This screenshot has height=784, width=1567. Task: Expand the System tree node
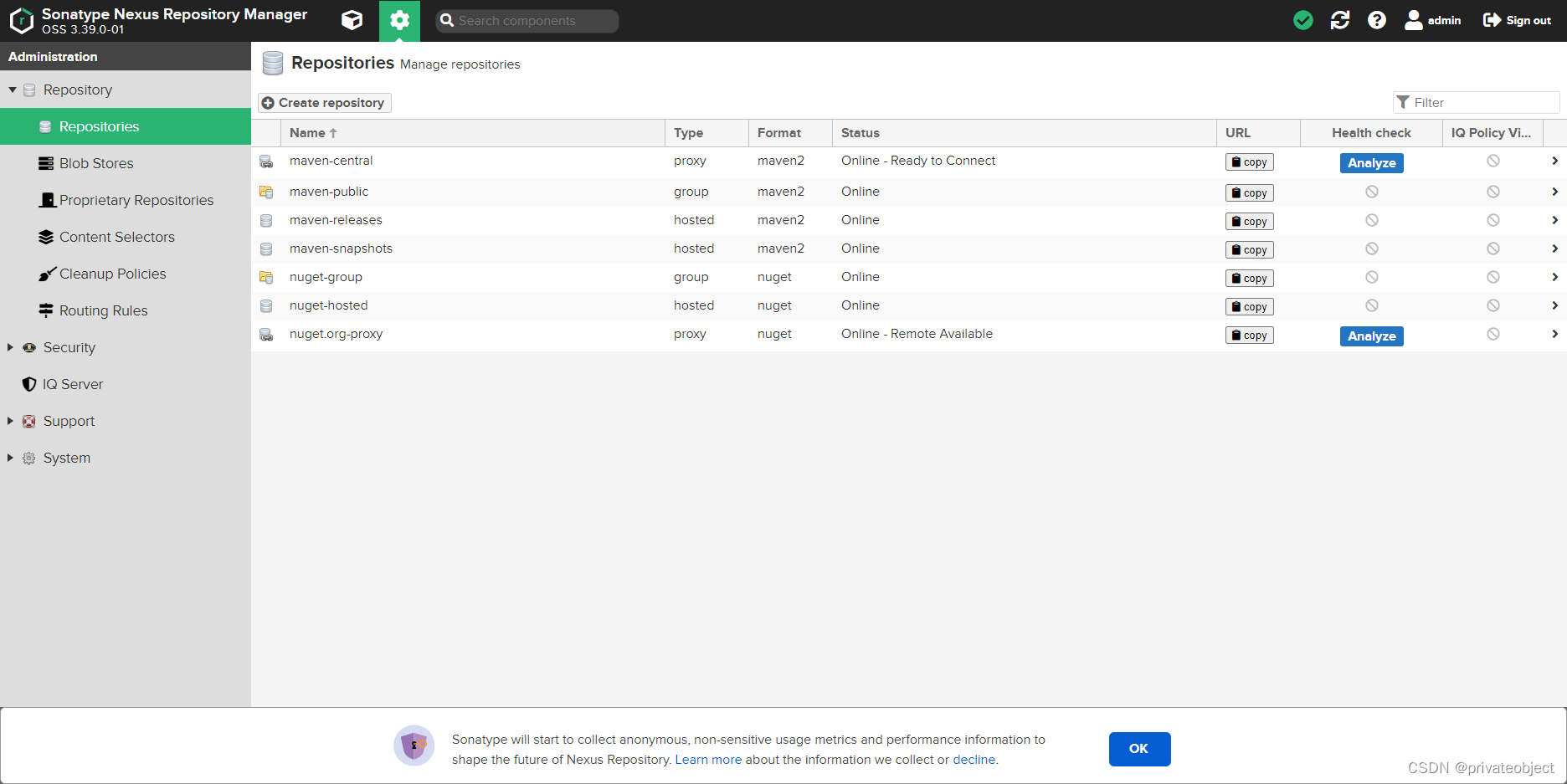[10, 458]
